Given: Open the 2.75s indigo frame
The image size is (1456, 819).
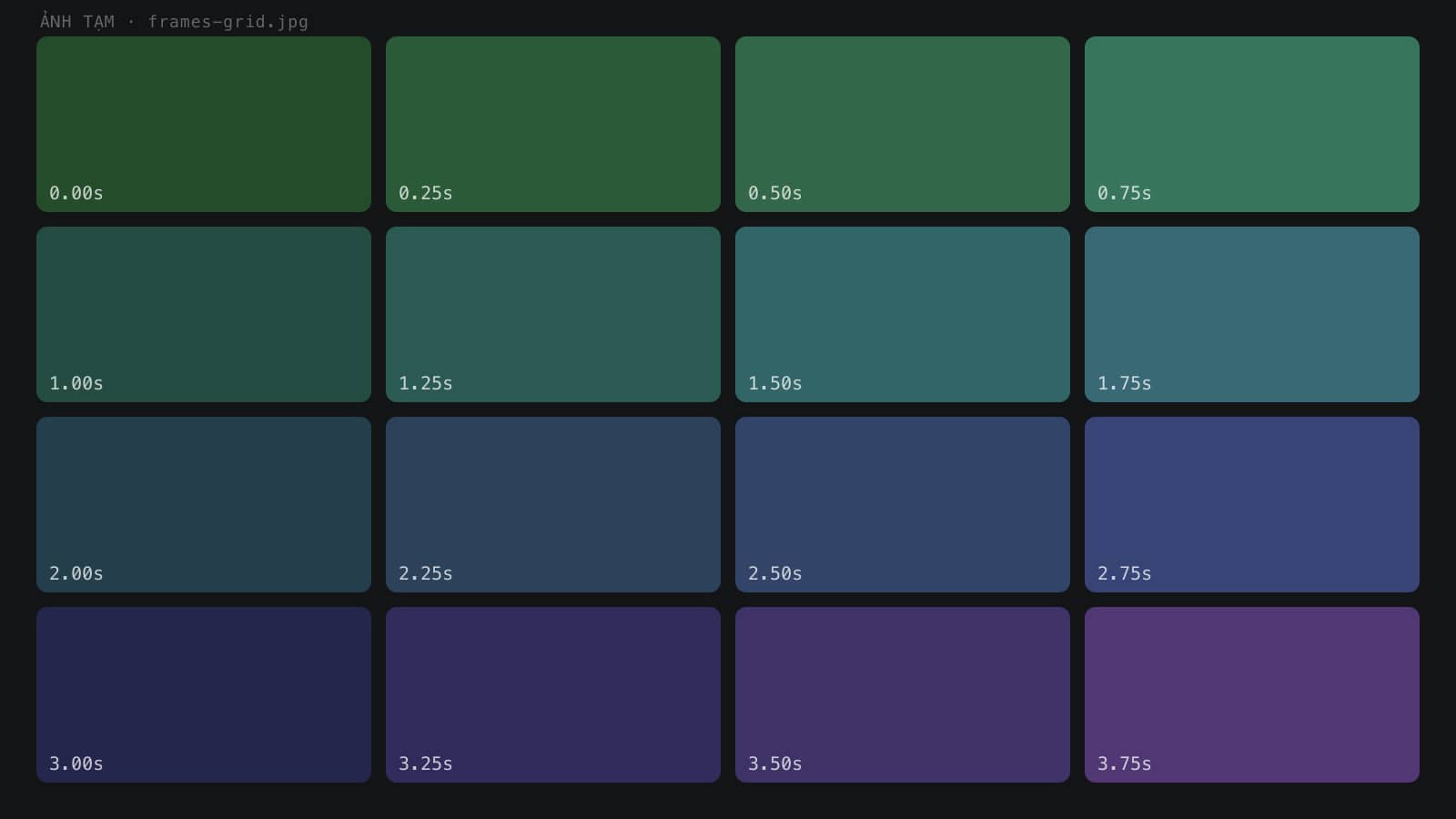Looking at the screenshot, I should [x=1252, y=504].
